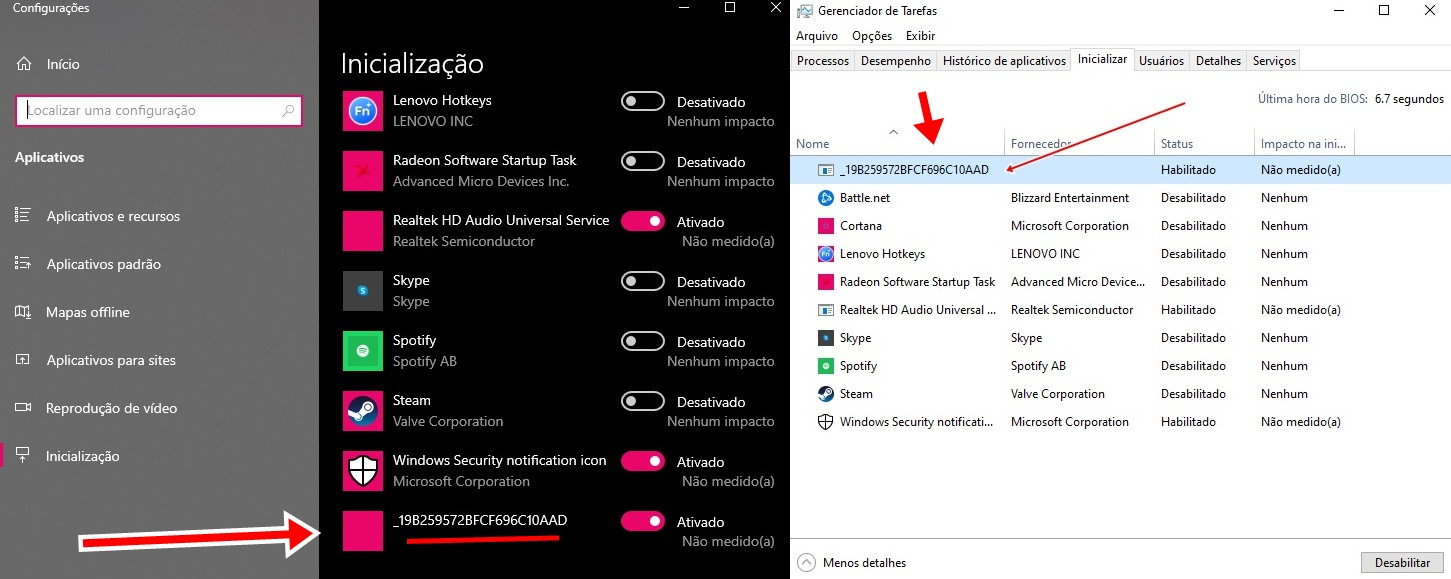The image size is (1451, 579).
Task: Click the Spotify app icon in Settings list
Action: (x=362, y=351)
